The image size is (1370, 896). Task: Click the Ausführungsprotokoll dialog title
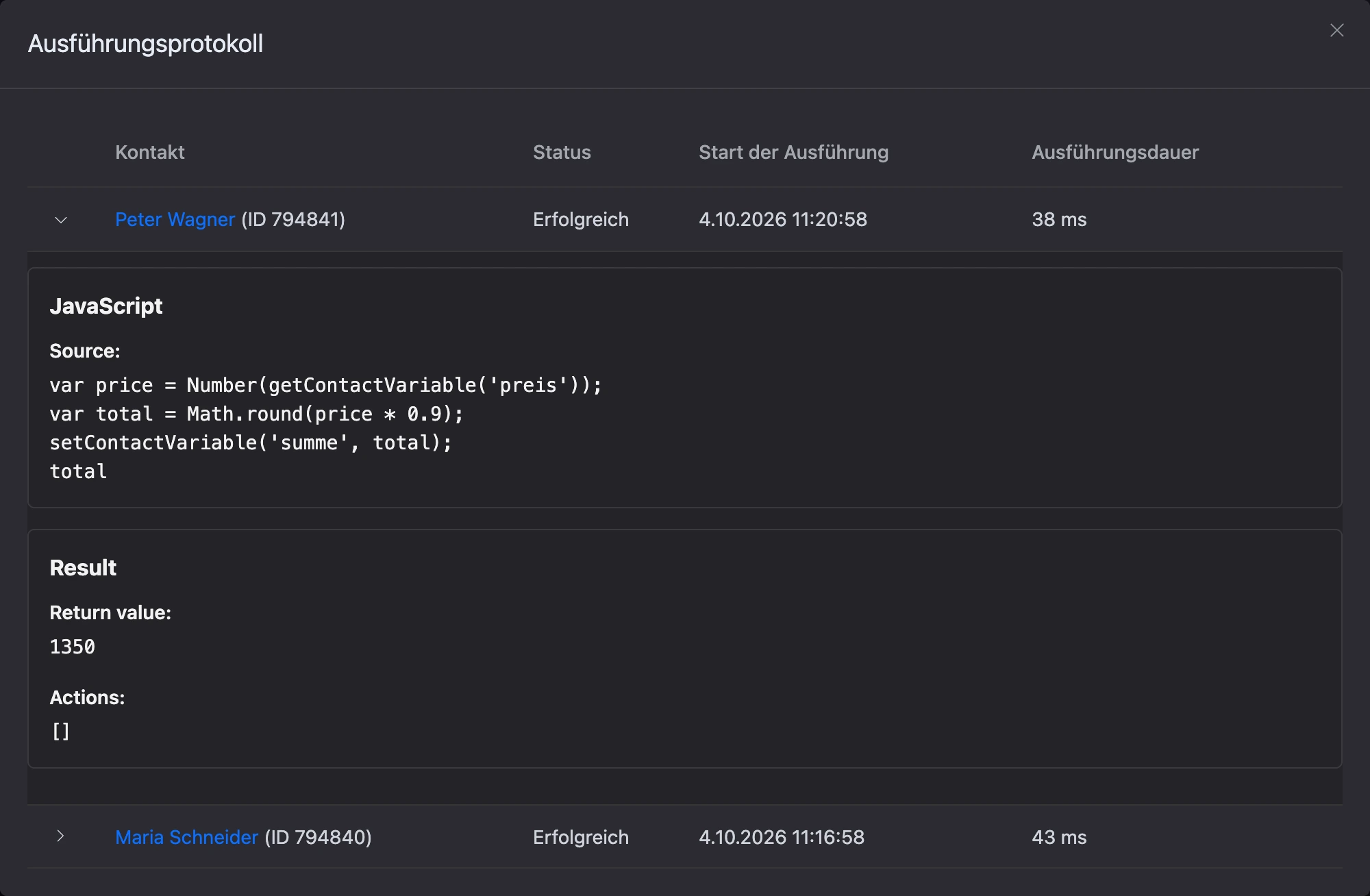click(145, 44)
